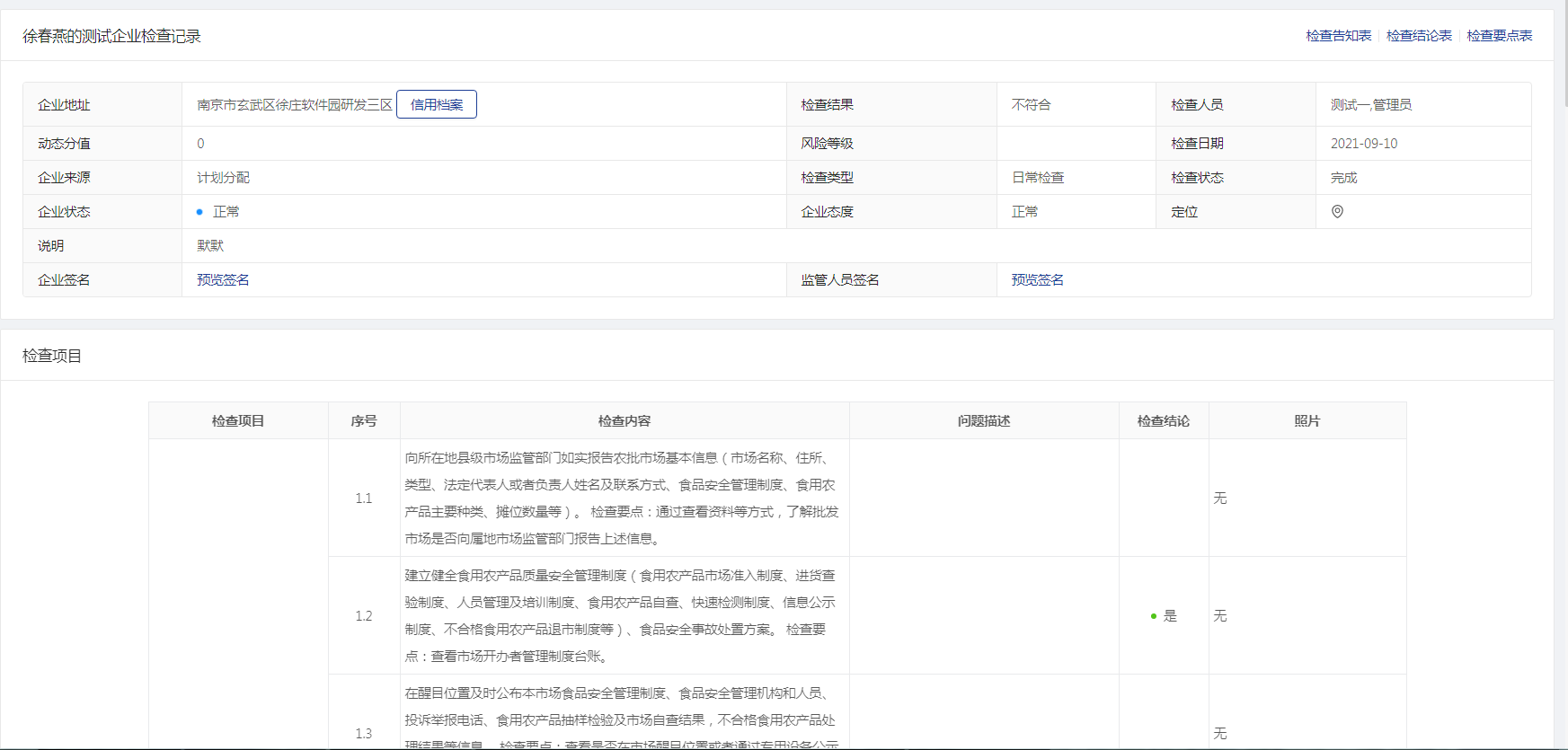Click the 检查项目 section heading
This screenshot has width=1568, height=750.
52,357
